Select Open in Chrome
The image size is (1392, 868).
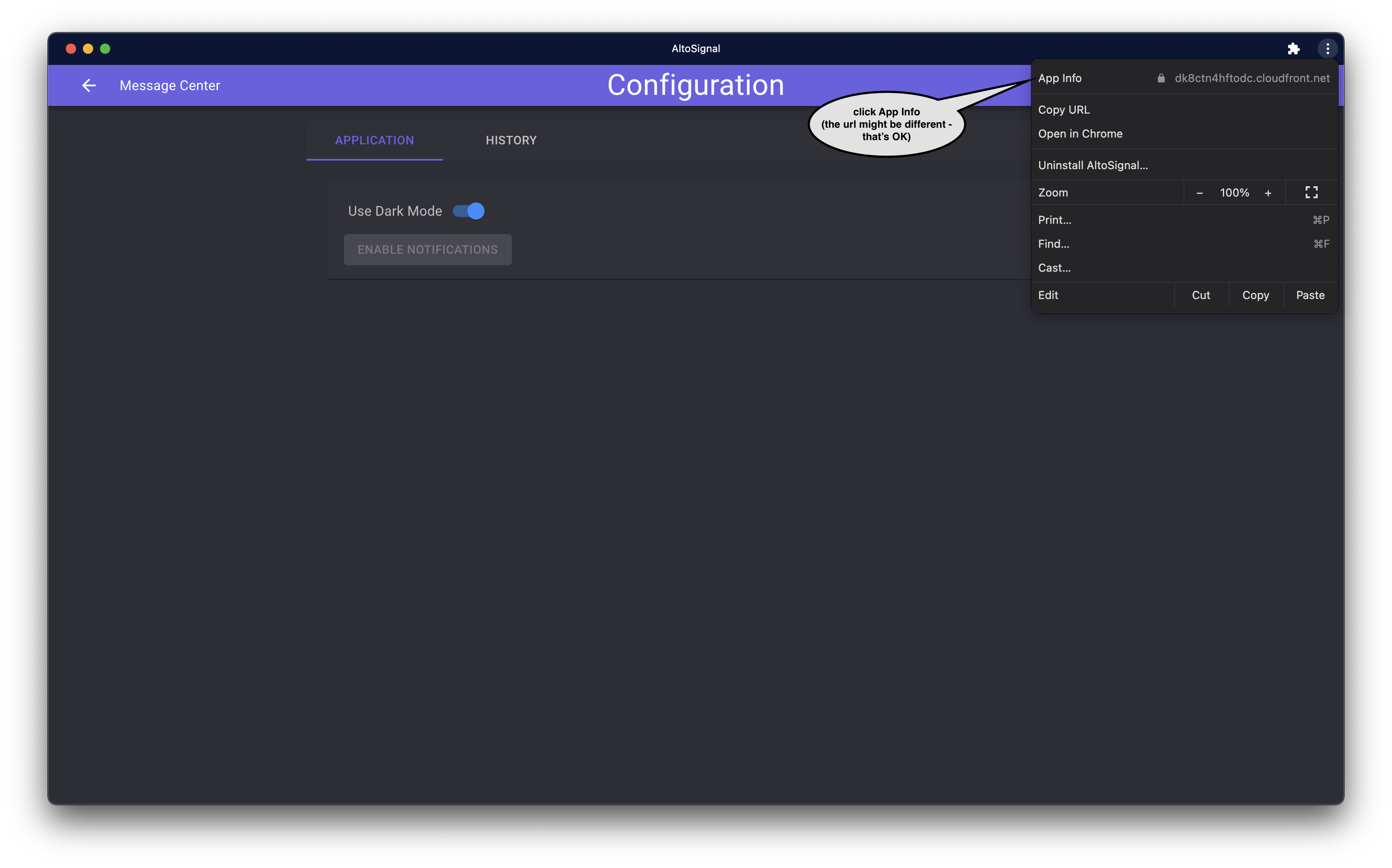[1080, 134]
